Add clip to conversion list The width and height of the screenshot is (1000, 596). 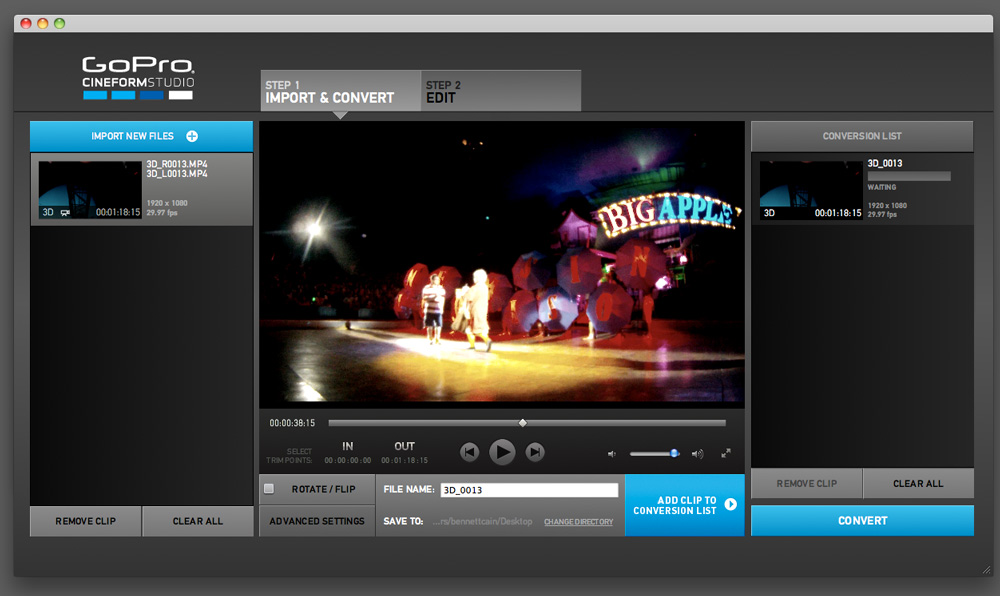click(684, 505)
